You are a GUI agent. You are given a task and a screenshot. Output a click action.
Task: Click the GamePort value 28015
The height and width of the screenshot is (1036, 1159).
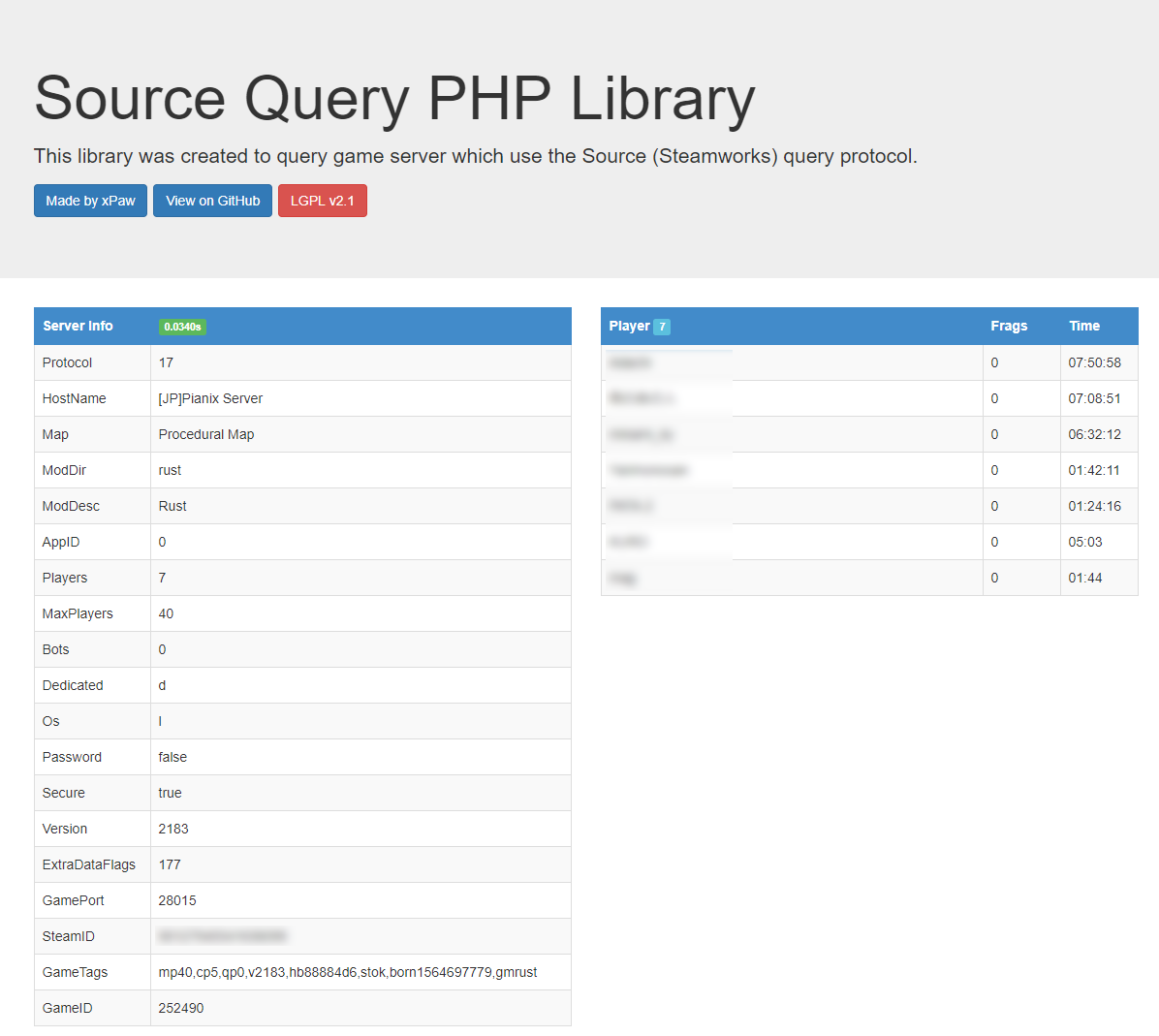174,900
